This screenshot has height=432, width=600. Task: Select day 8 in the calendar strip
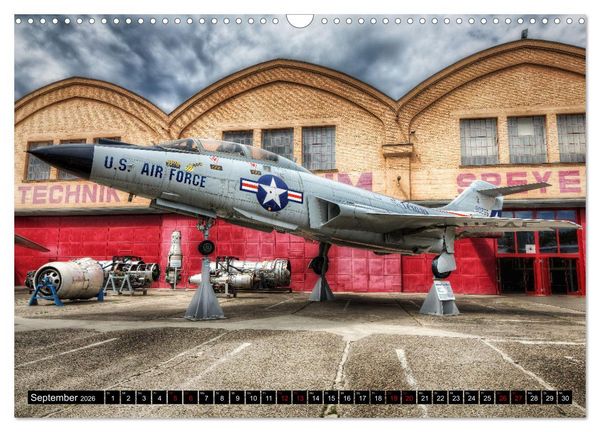[x=222, y=398]
